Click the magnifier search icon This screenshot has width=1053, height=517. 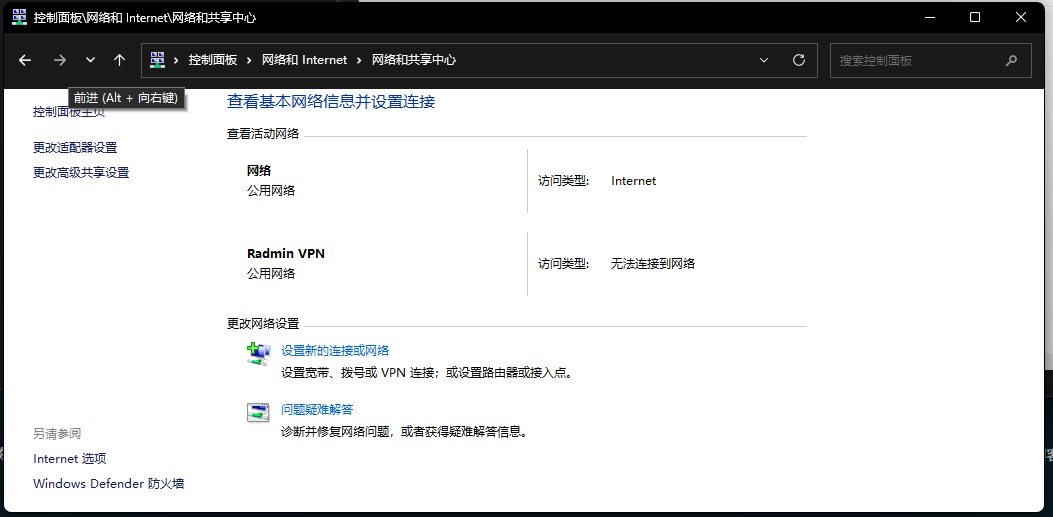pyautogui.click(x=1011, y=60)
